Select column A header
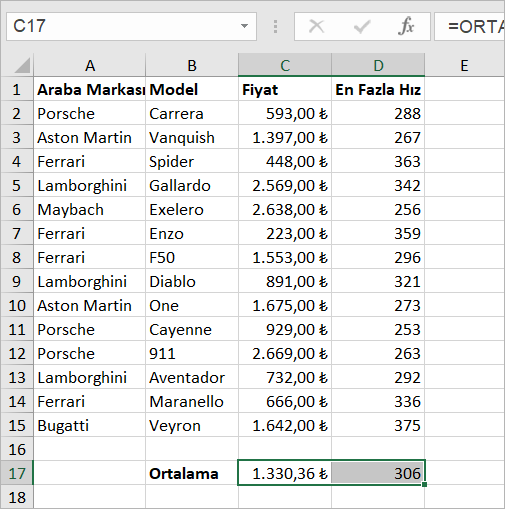This screenshot has width=505, height=509. pyautogui.click(x=90, y=65)
